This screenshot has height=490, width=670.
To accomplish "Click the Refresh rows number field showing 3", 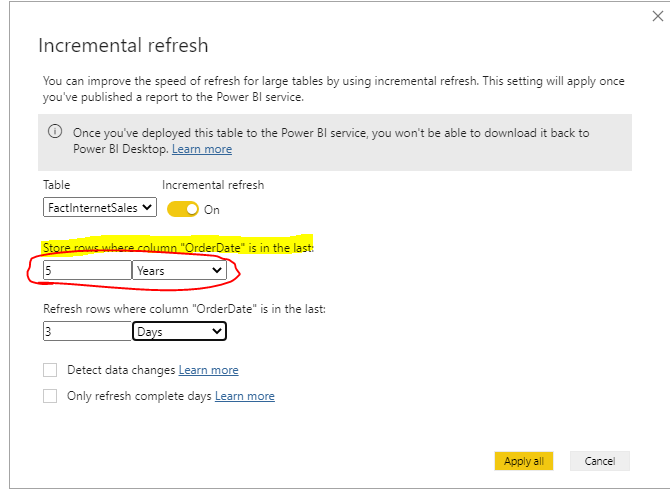I will click(x=87, y=331).
